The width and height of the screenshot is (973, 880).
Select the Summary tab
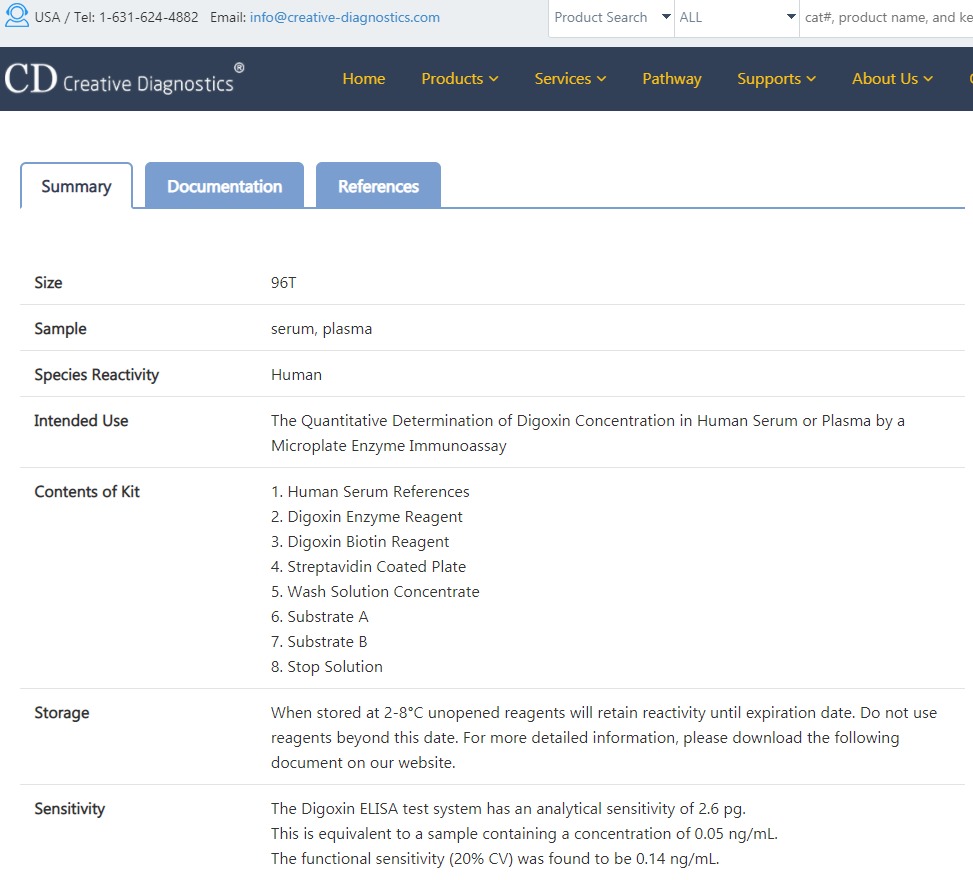point(76,186)
